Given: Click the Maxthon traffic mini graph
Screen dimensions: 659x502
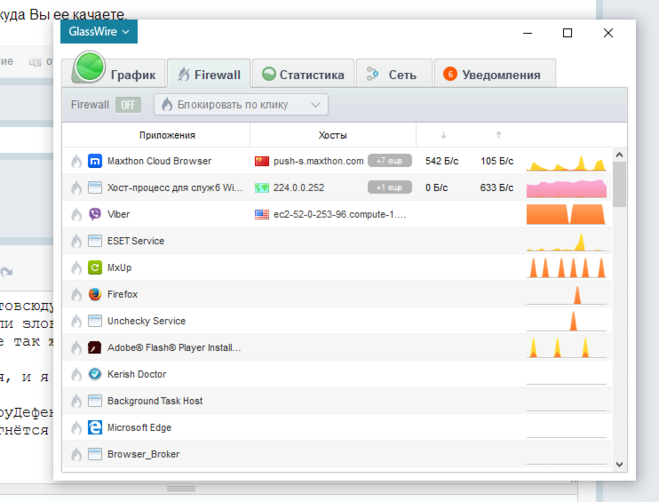Looking at the screenshot, I should (566, 162).
